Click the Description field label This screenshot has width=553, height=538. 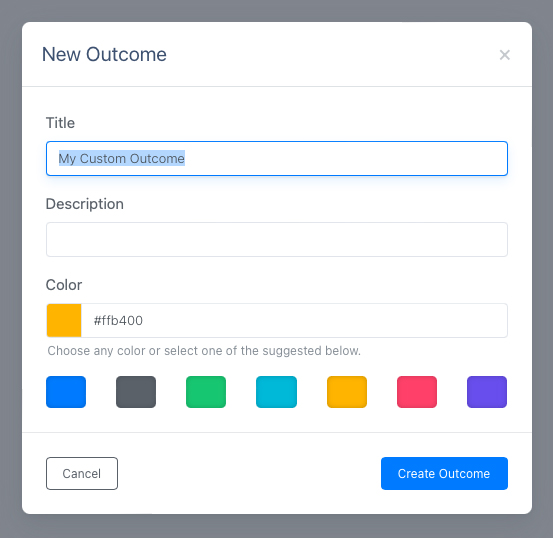coord(85,204)
